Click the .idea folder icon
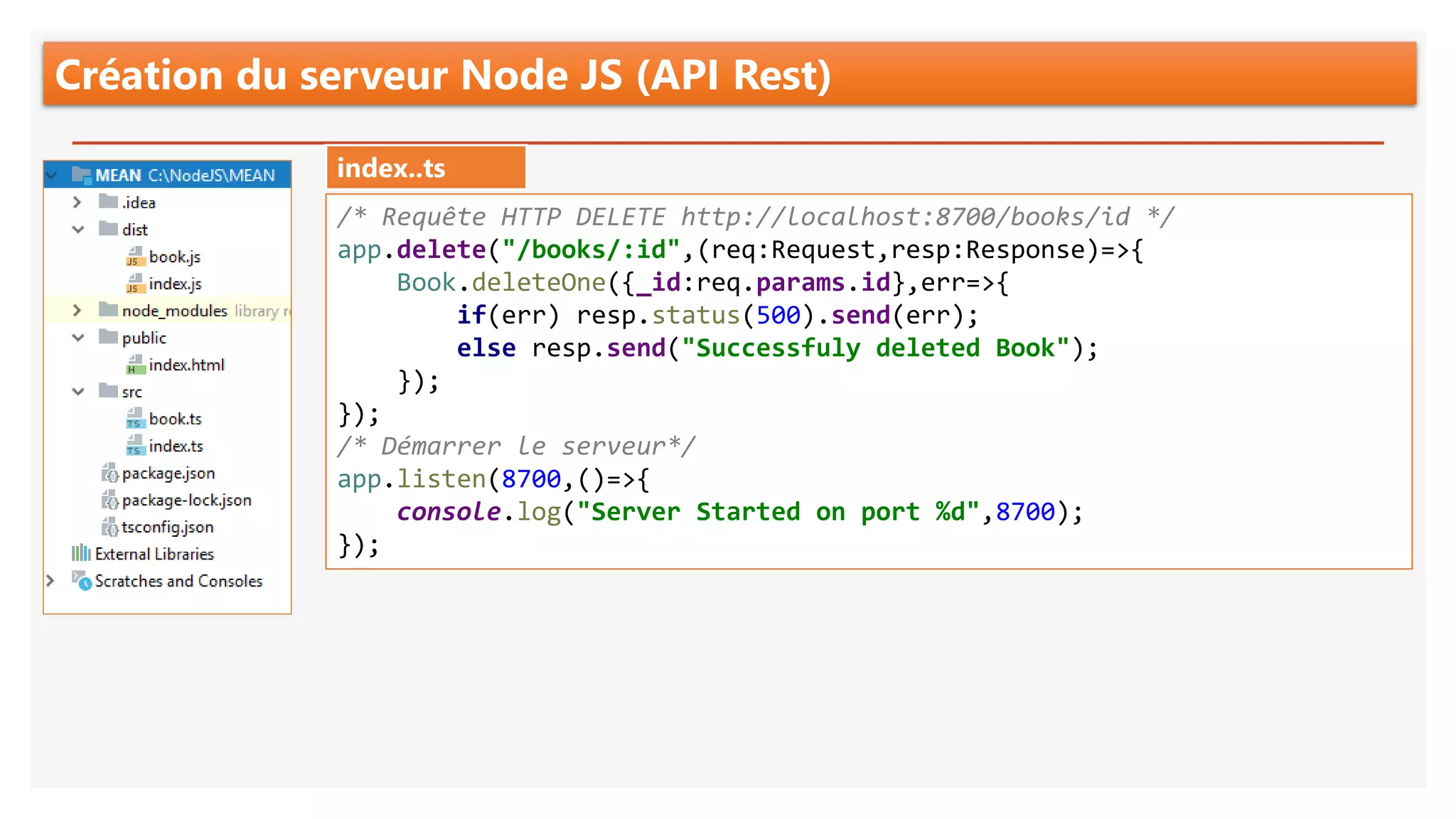This screenshot has width=1456, height=819. pyautogui.click(x=108, y=202)
